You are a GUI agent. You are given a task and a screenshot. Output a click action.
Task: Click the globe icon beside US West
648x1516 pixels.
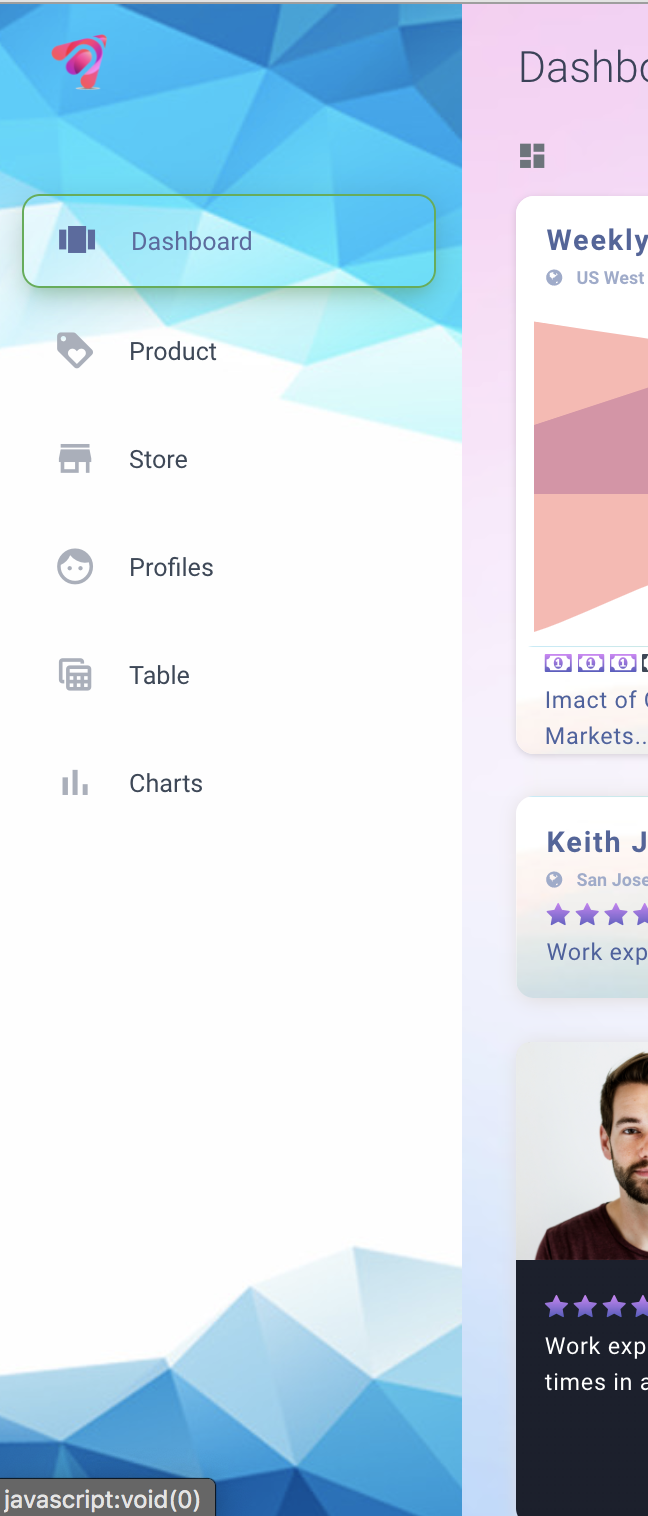tap(554, 278)
